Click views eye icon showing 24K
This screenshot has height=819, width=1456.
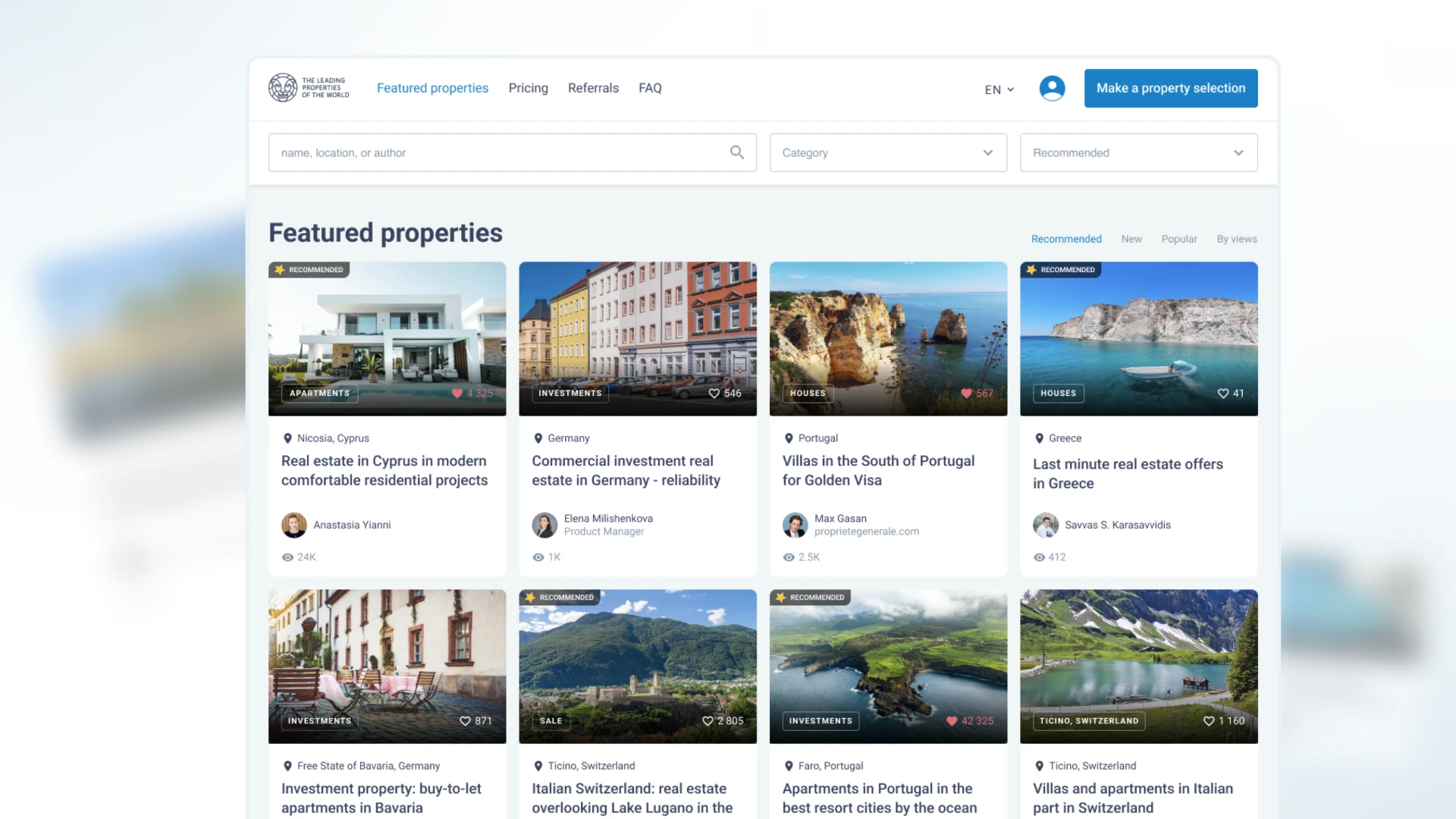pyautogui.click(x=287, y=557)
